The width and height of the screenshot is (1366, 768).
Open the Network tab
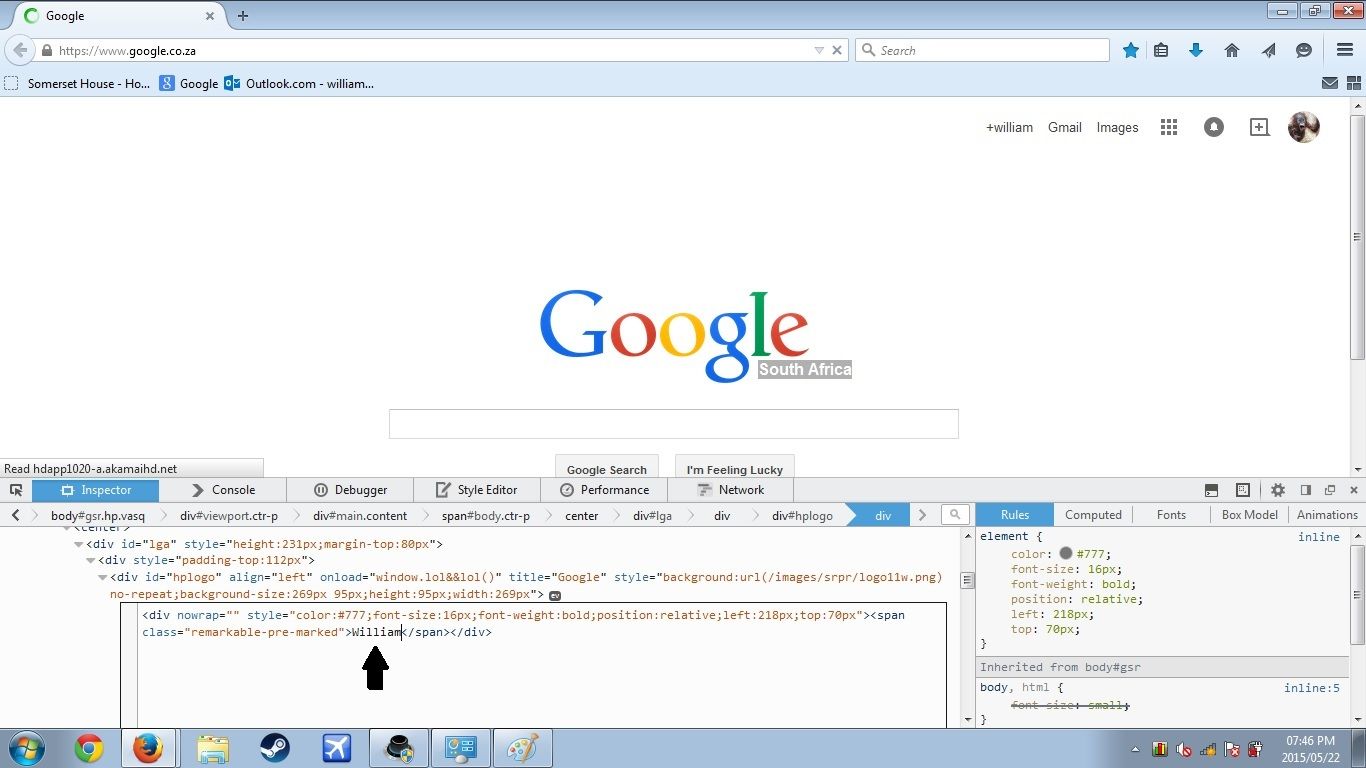pyautogui.click(x=731, y=490)
